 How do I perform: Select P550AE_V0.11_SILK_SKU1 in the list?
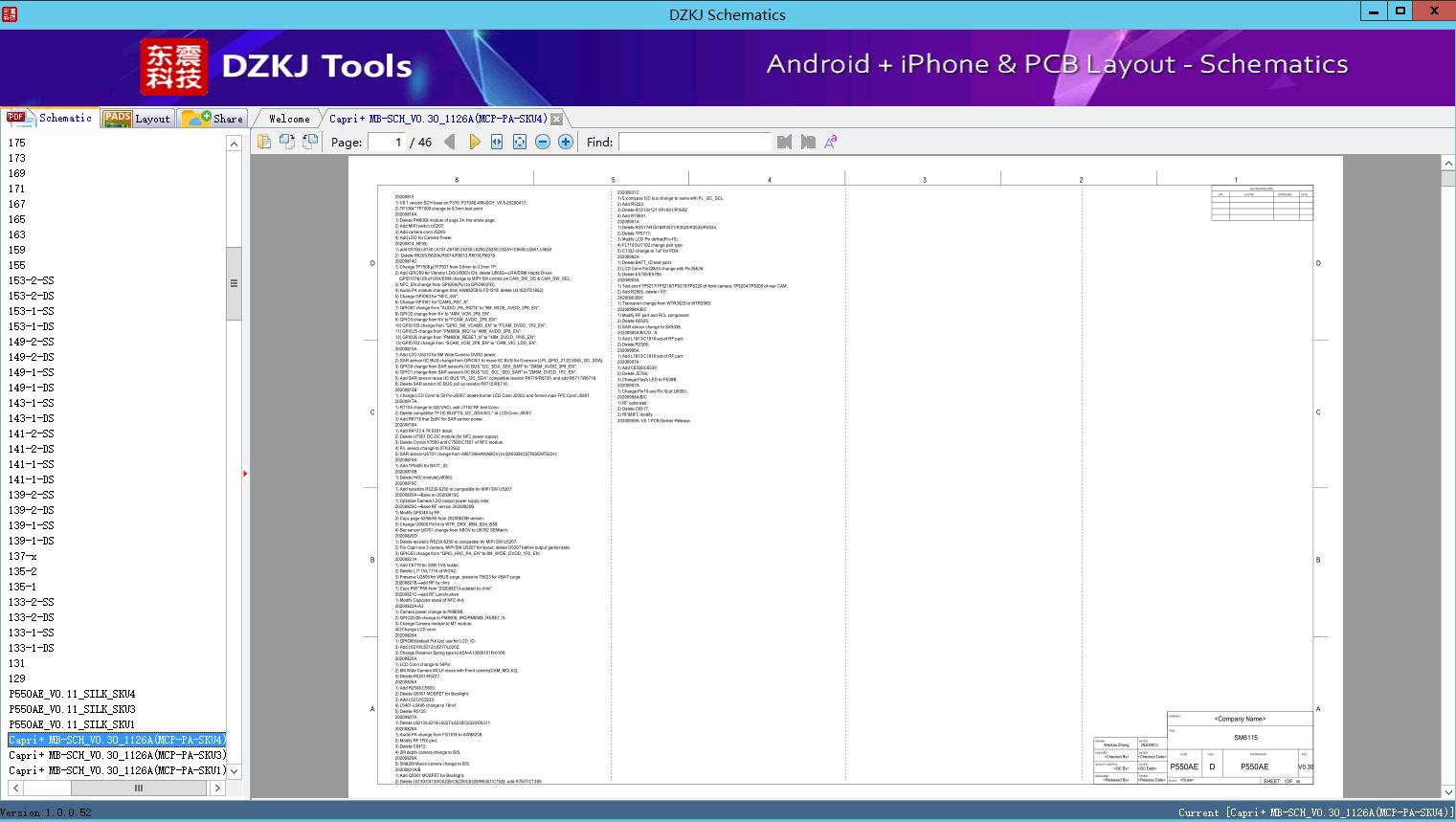point(73,724)
